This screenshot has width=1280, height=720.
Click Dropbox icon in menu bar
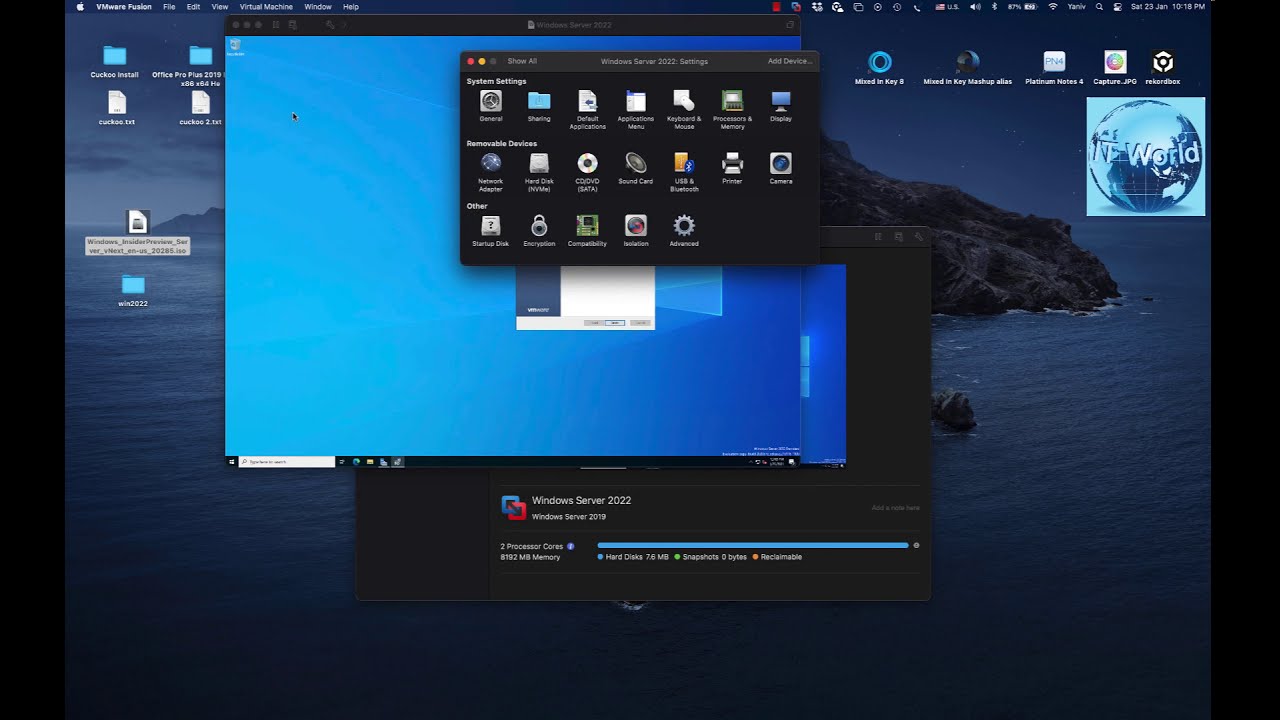coord(817,6)
